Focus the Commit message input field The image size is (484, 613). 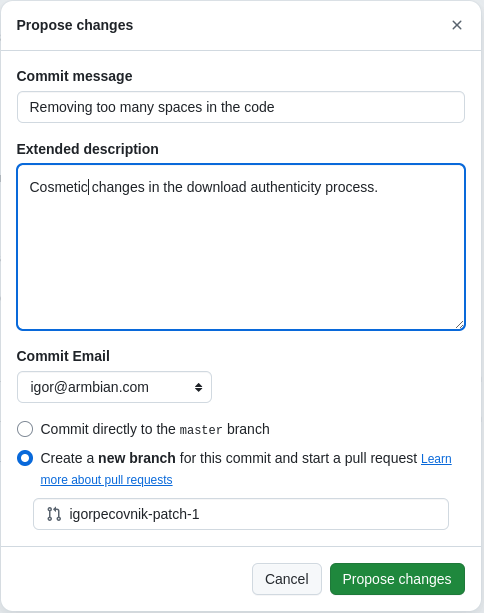[241, 107]
